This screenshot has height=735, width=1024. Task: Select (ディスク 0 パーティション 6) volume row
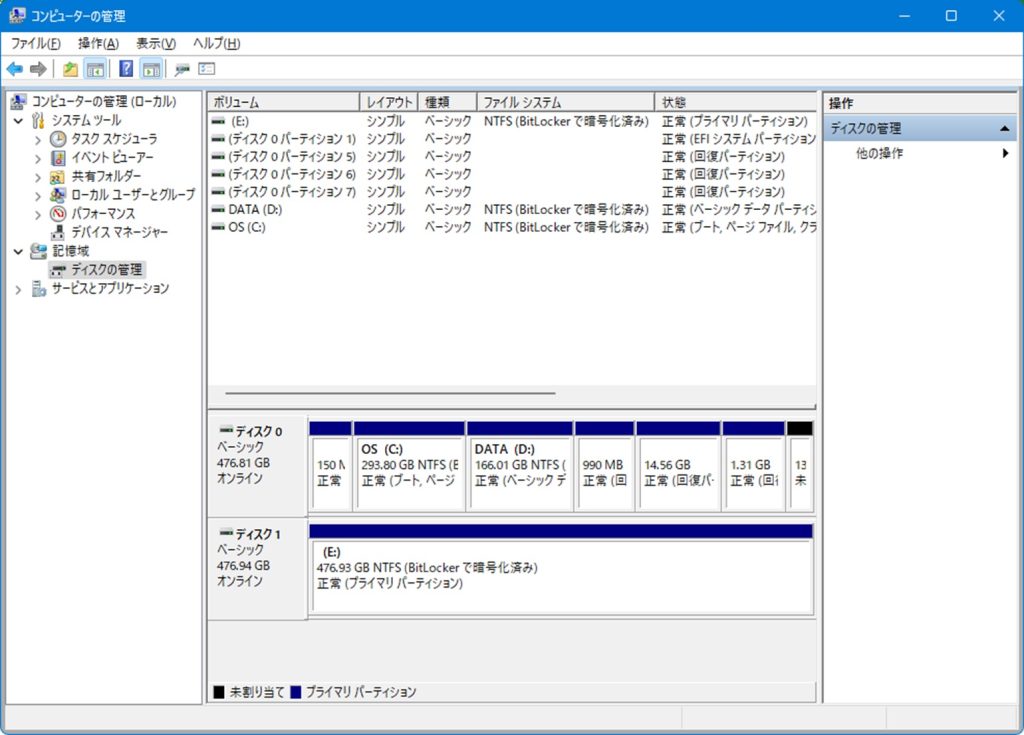pyautogui.click(x=513, y=174)
